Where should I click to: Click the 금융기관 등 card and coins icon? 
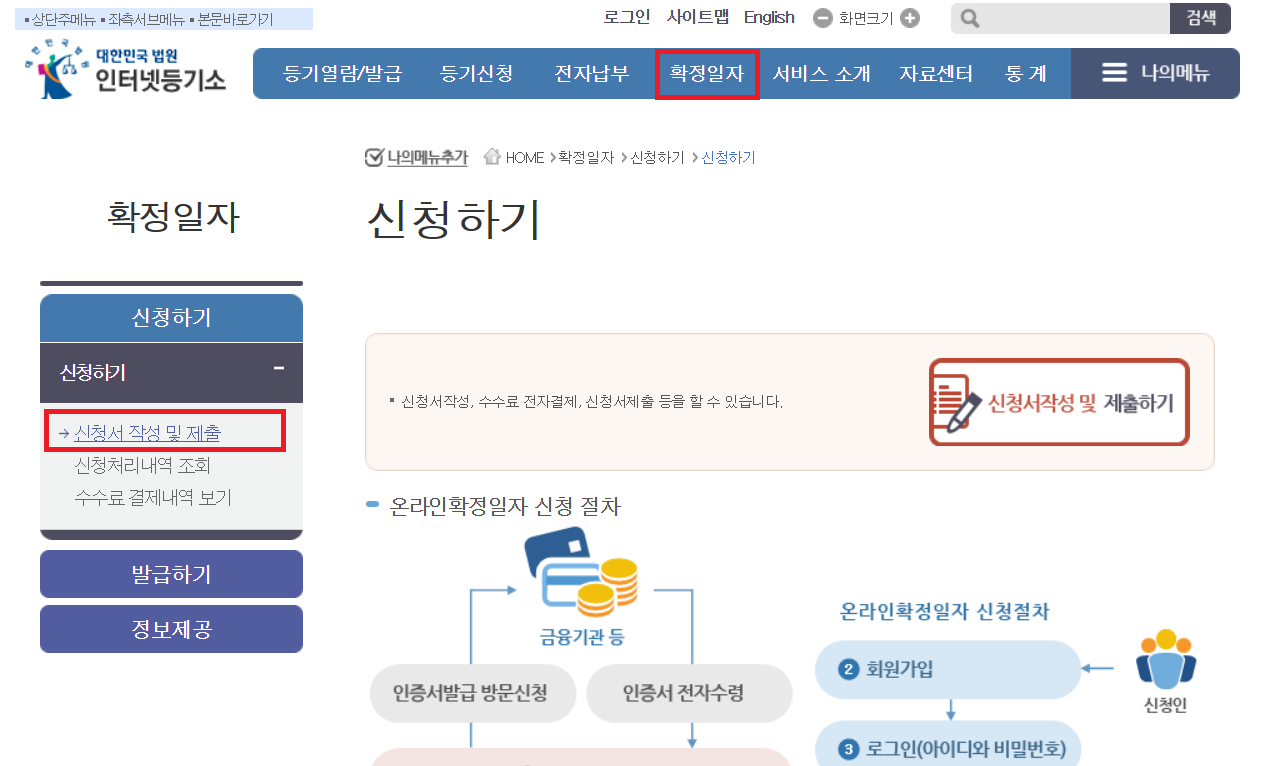point(581,572)
